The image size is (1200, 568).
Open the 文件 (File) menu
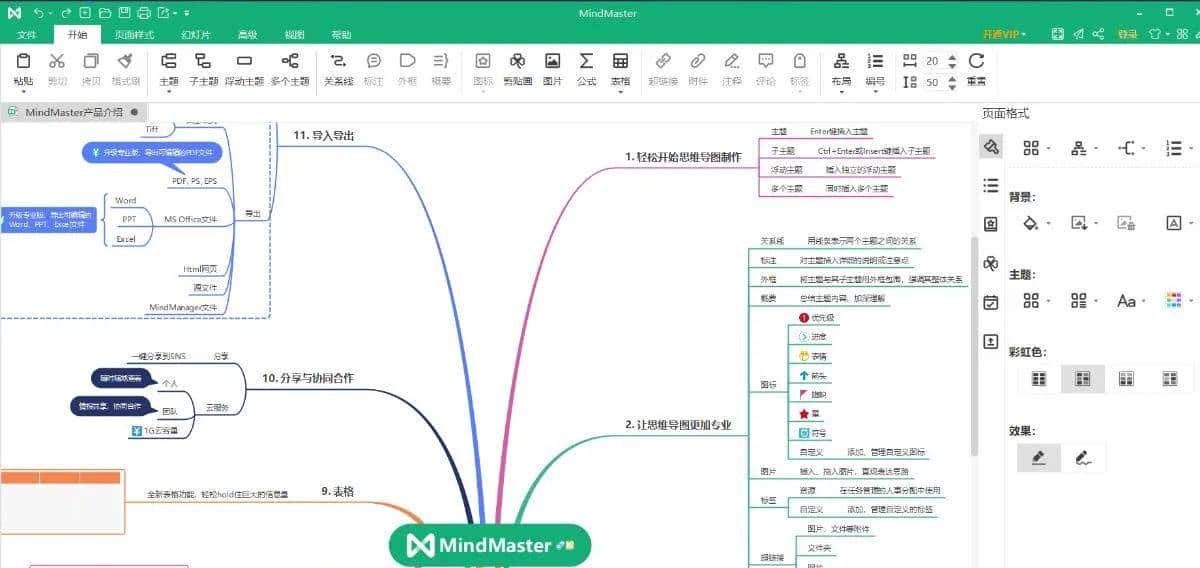[x=27, y=34]
